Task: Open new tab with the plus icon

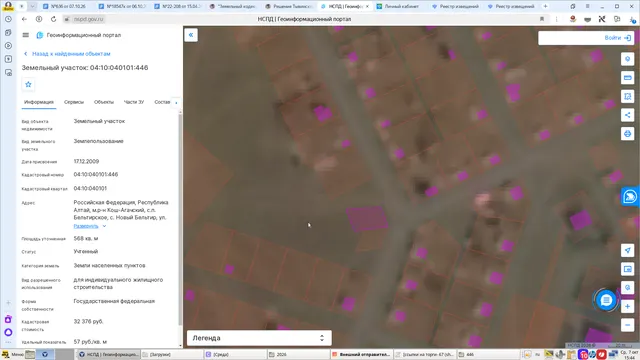Action: tap(545, 7)
